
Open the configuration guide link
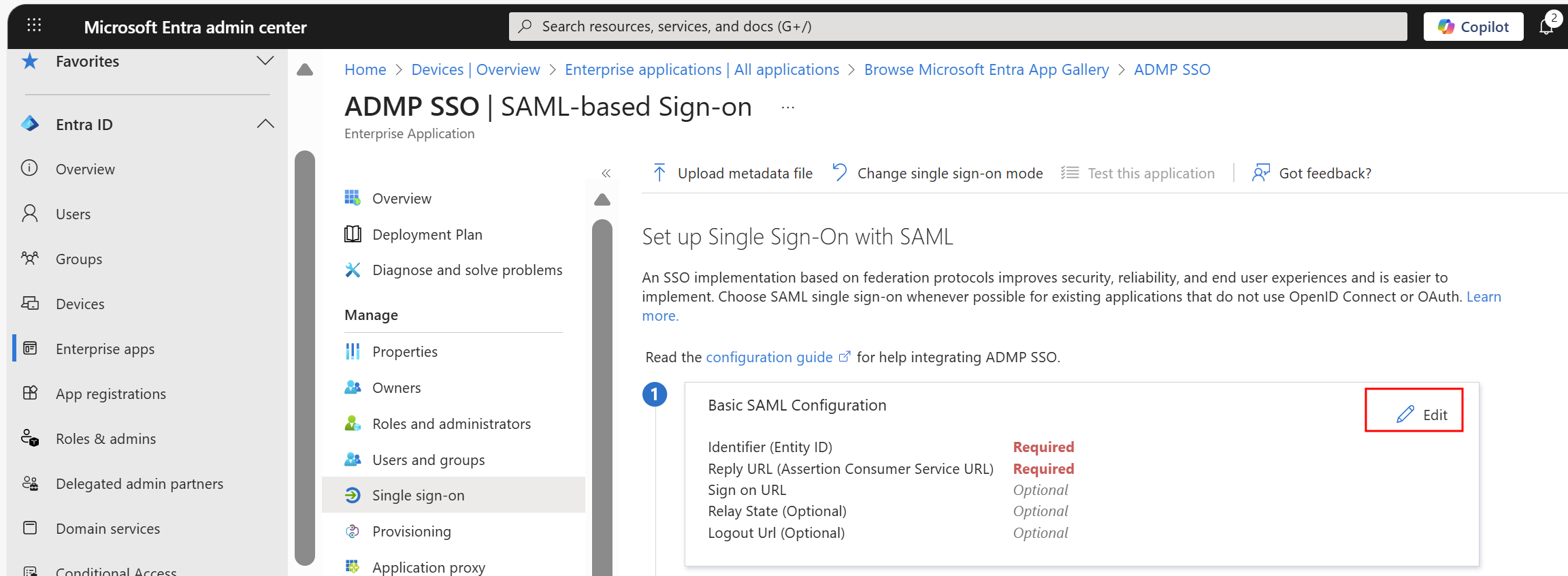(x=769, y=357)
